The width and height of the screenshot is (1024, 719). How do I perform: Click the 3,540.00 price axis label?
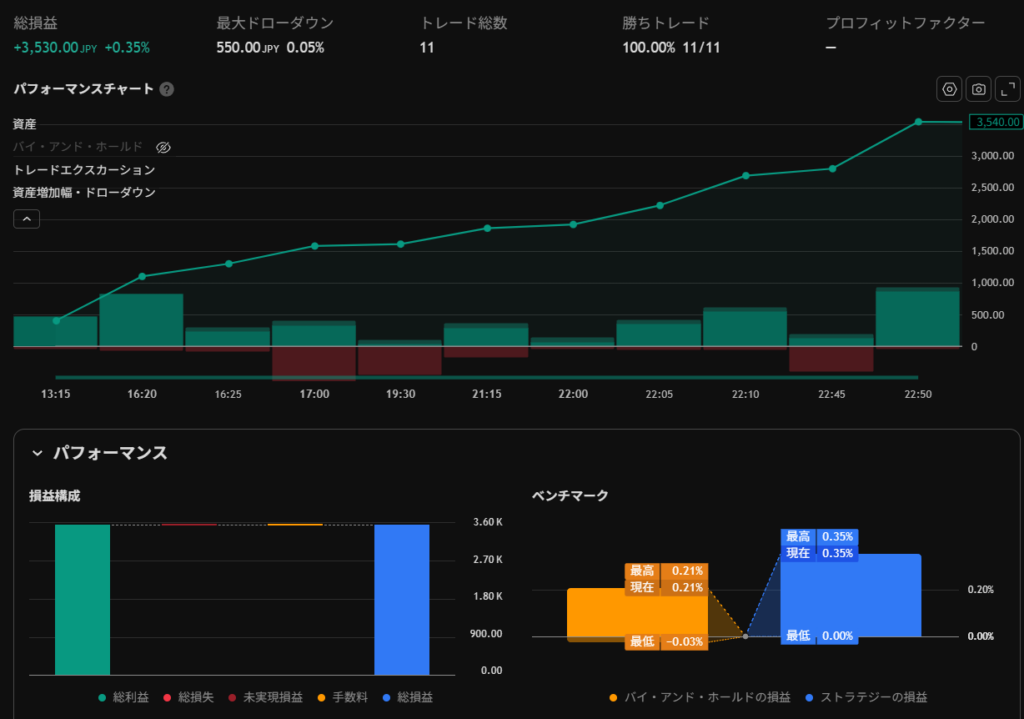point(995,122)
